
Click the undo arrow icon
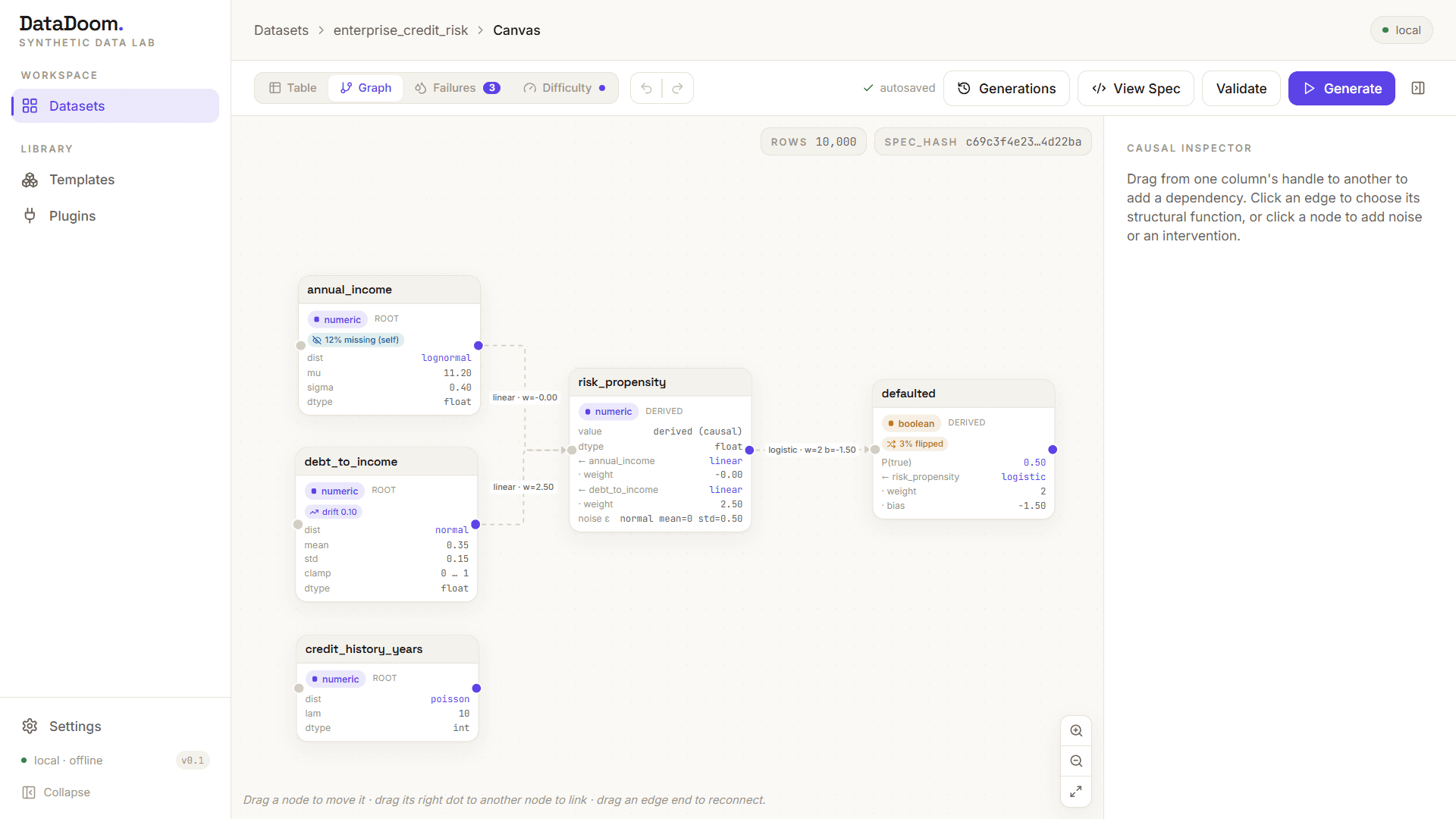click(x=646, y=88)
